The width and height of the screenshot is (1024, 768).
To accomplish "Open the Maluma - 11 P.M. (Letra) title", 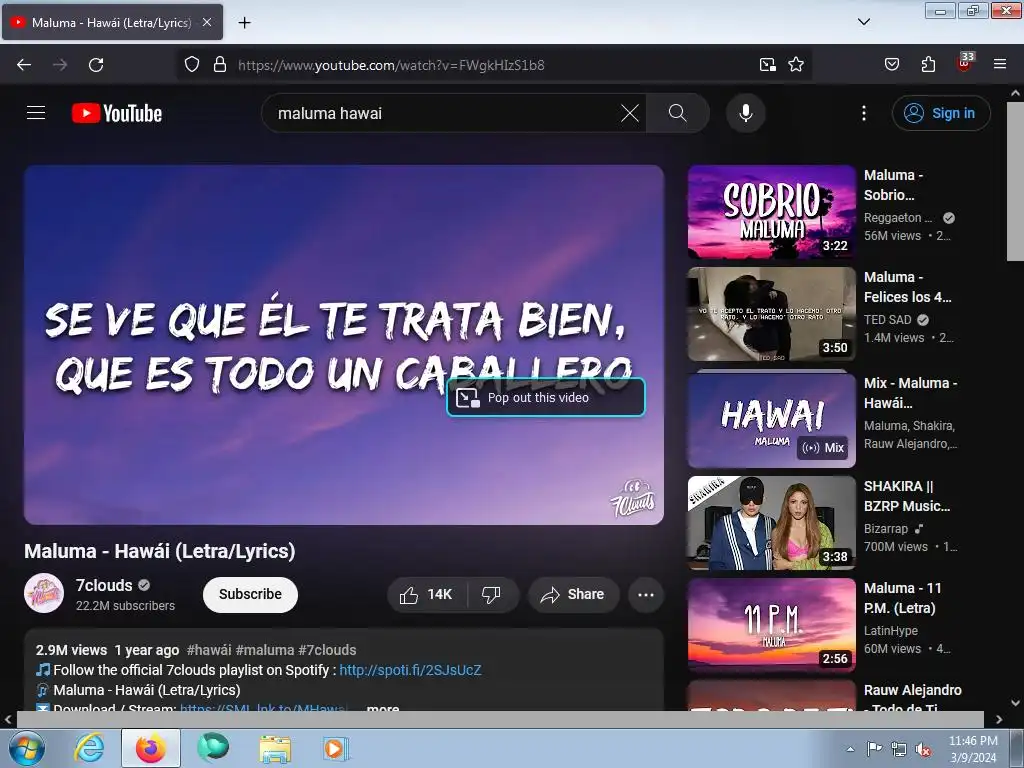I will (x=903, y=598).
